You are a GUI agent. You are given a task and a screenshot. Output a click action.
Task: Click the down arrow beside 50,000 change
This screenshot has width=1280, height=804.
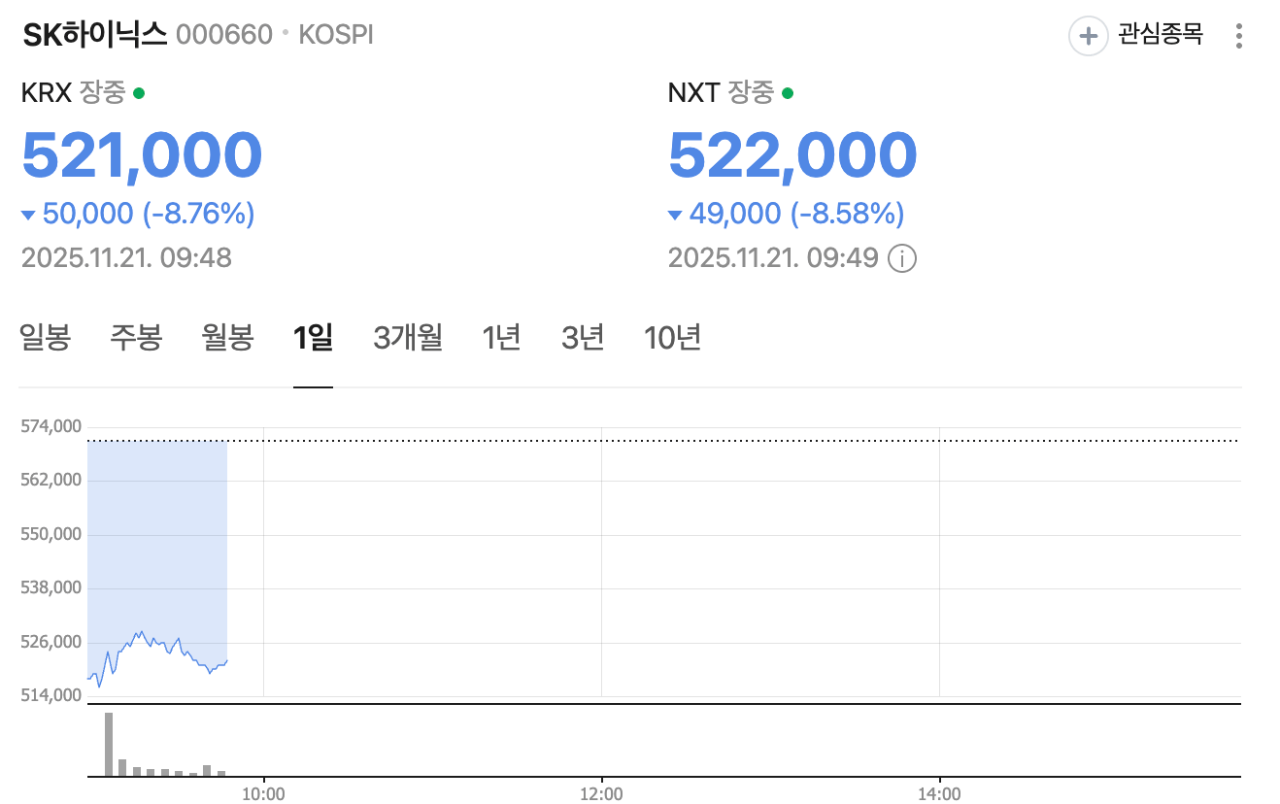point(28,215)
